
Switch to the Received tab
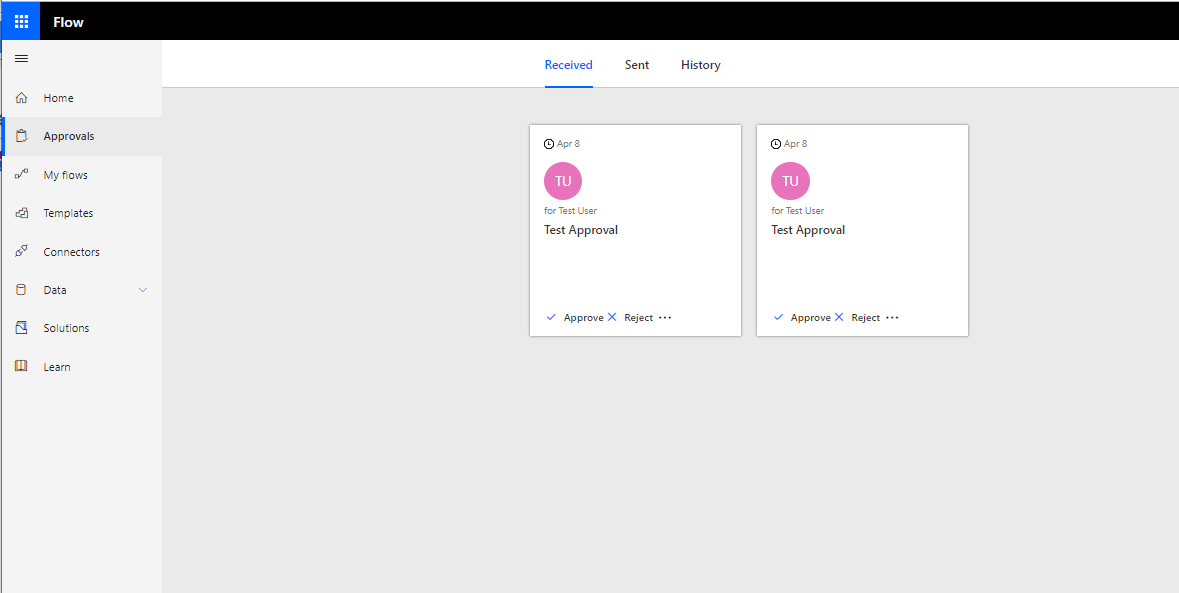(568, 65)
